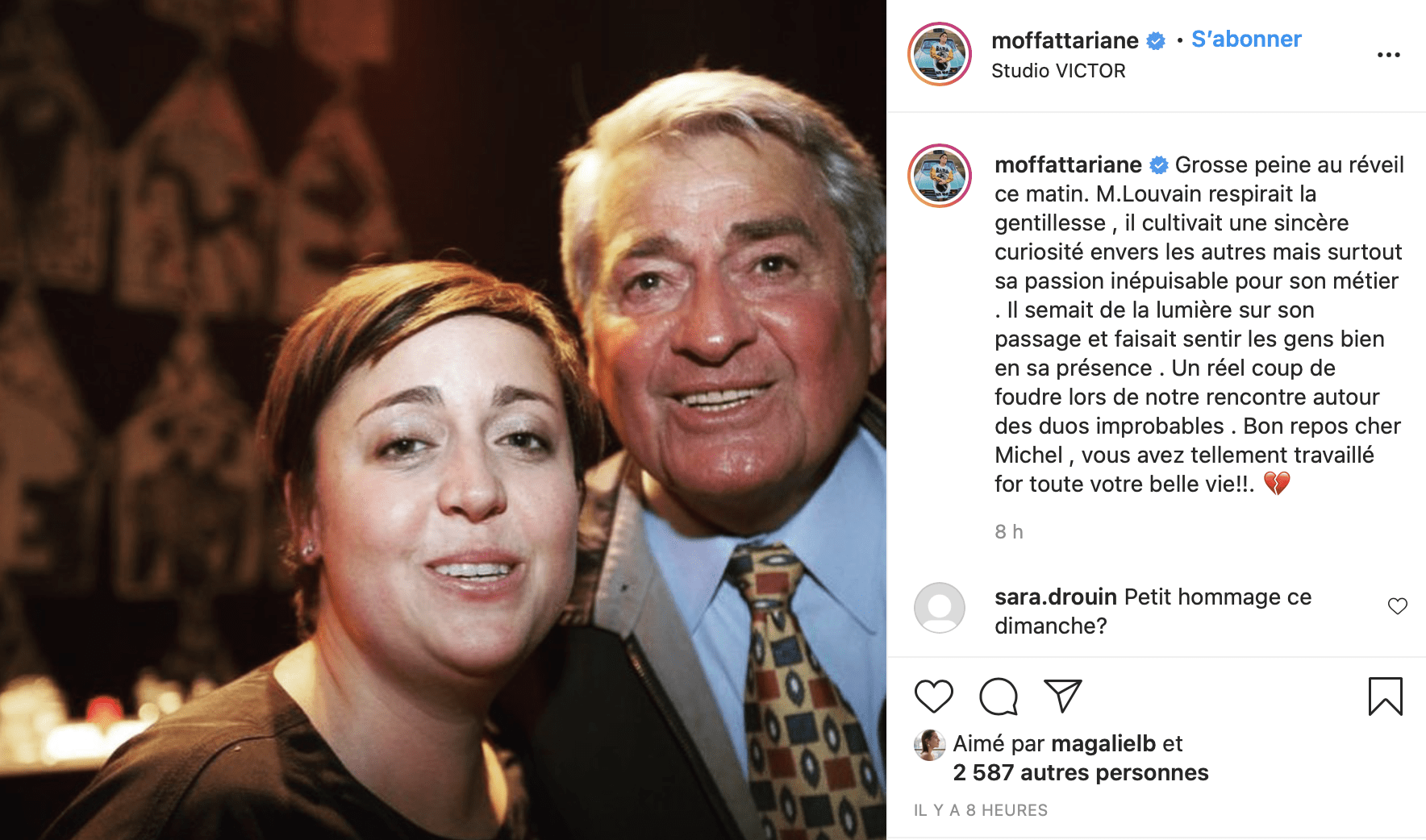Click the small magalielb avatar near likes
Viewport: 1426px width, 840px height.
pyautogui.click(x=929, y=745)
